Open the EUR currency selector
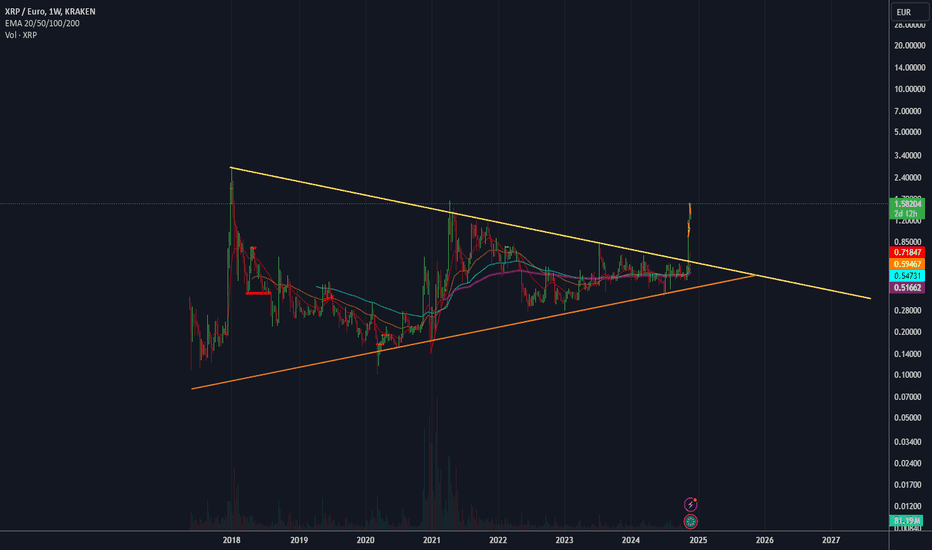This screenshot has width=932, height=550. pos(909,12)
